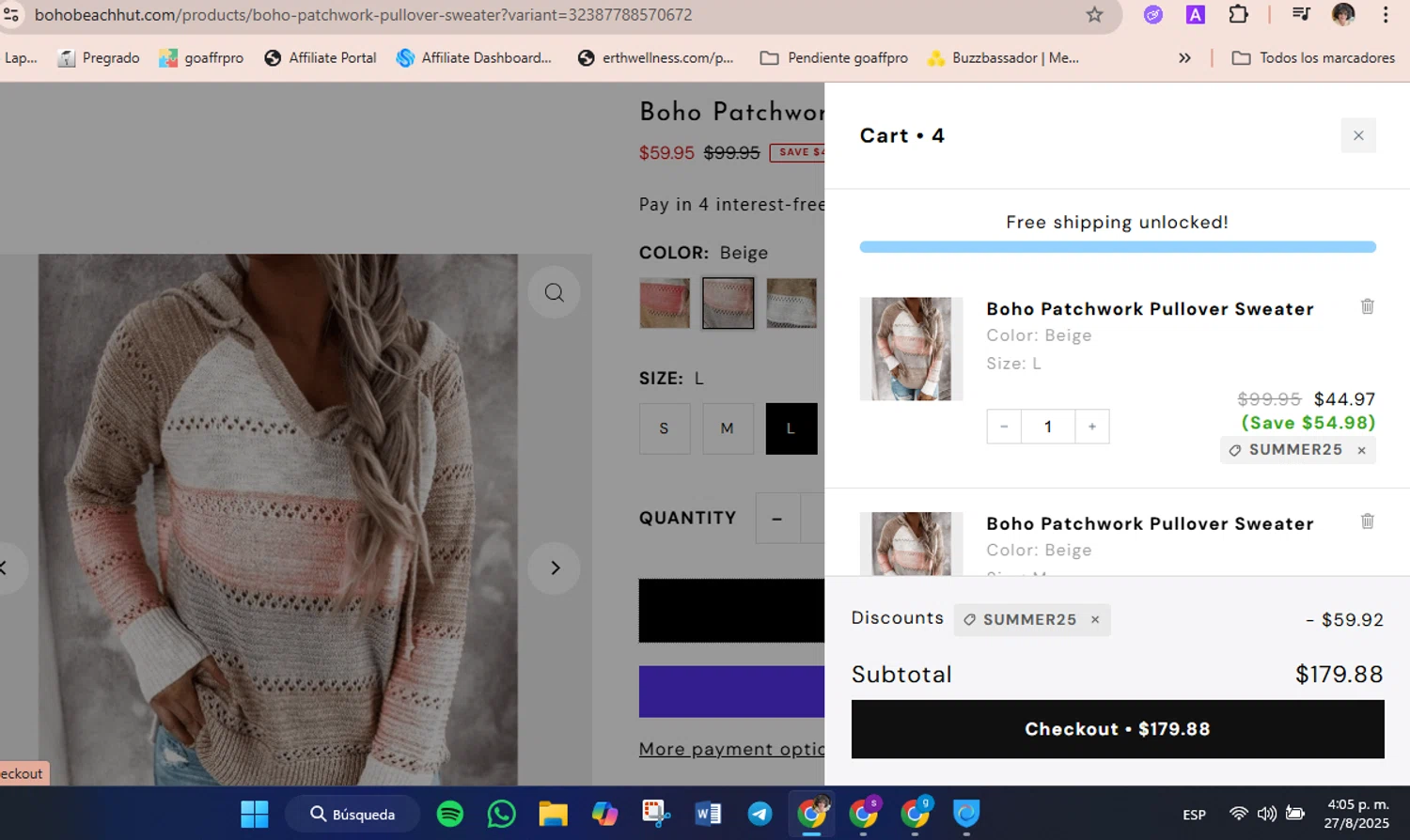Select the first red color swatch
1410x840 pixels.
click(665, 303)
